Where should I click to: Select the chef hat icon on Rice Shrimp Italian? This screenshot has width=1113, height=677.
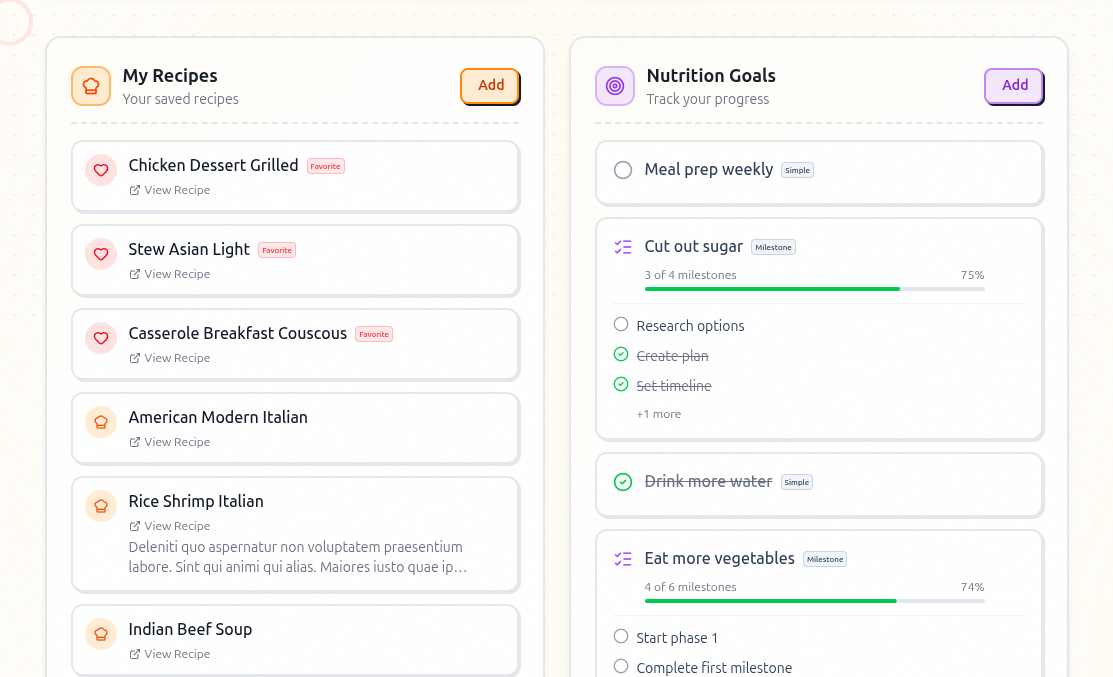tap(101, 506)
